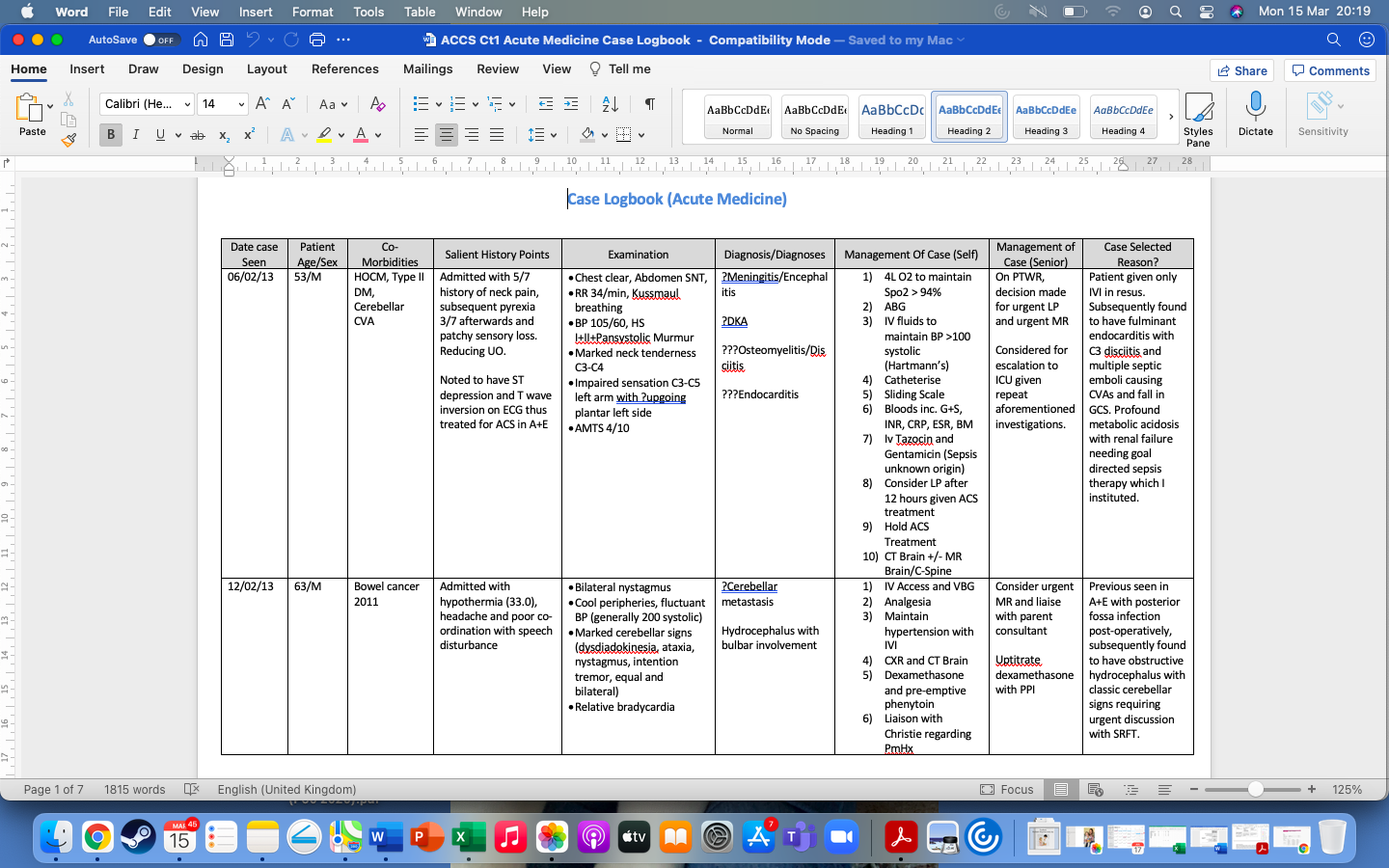Open Zoom app in Dock

(x=842, y=837)
